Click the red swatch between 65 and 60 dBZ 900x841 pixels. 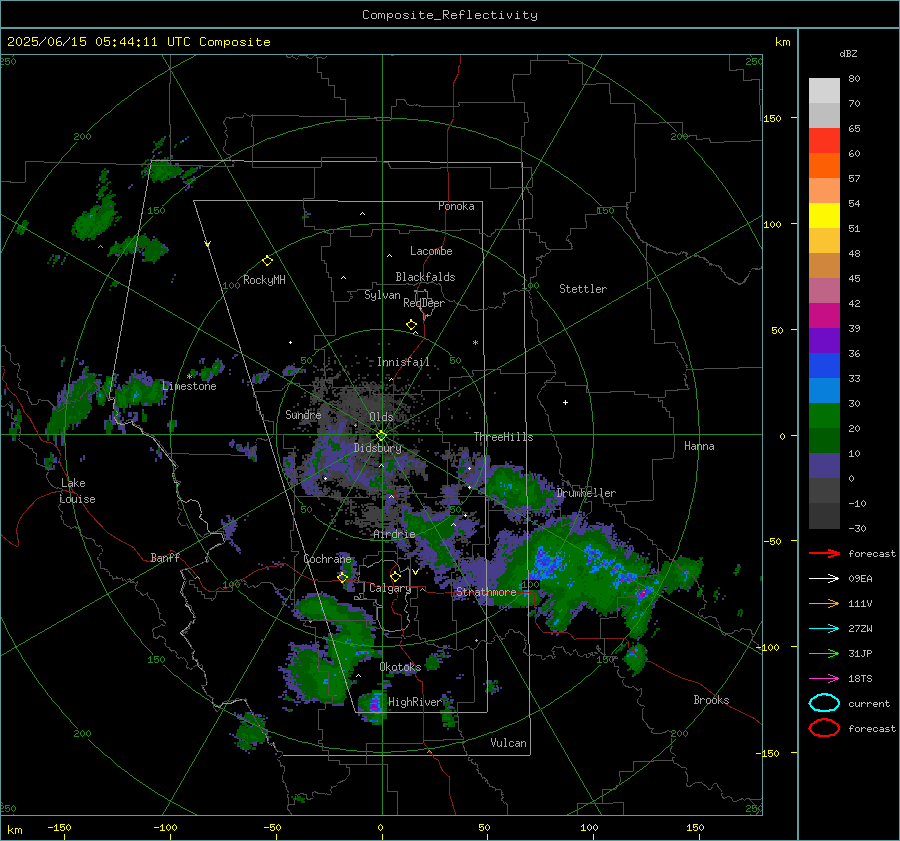824,141
